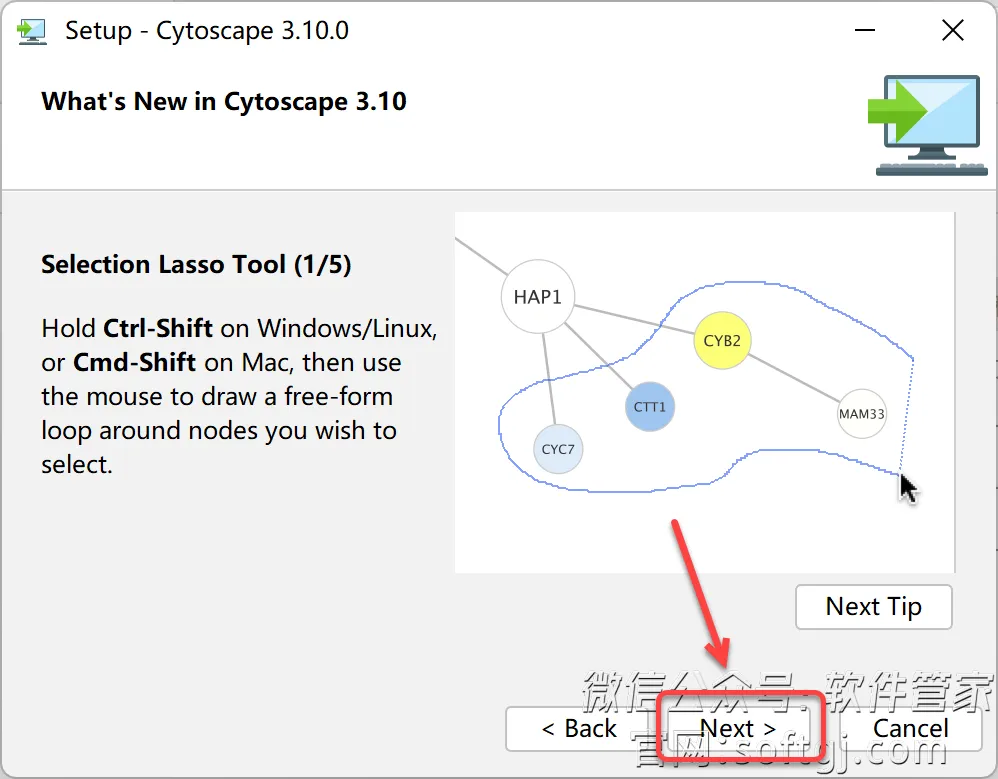Click the Next Tip button
This screenshot has width=998, height=779.
pyautogui.click(x=873, y=607)
